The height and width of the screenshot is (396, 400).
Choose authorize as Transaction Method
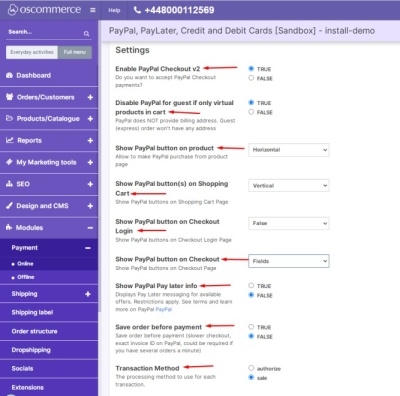(x=251, y=368)
